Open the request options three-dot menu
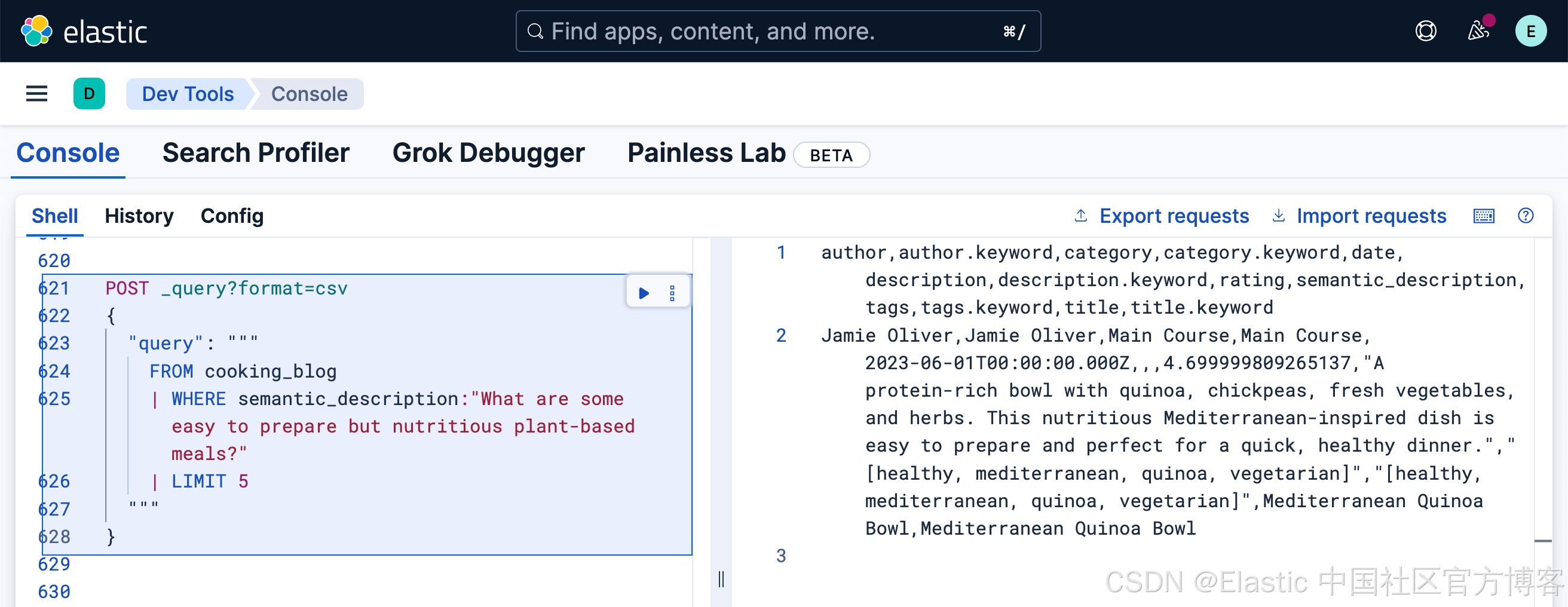 [x=672, y=293]
